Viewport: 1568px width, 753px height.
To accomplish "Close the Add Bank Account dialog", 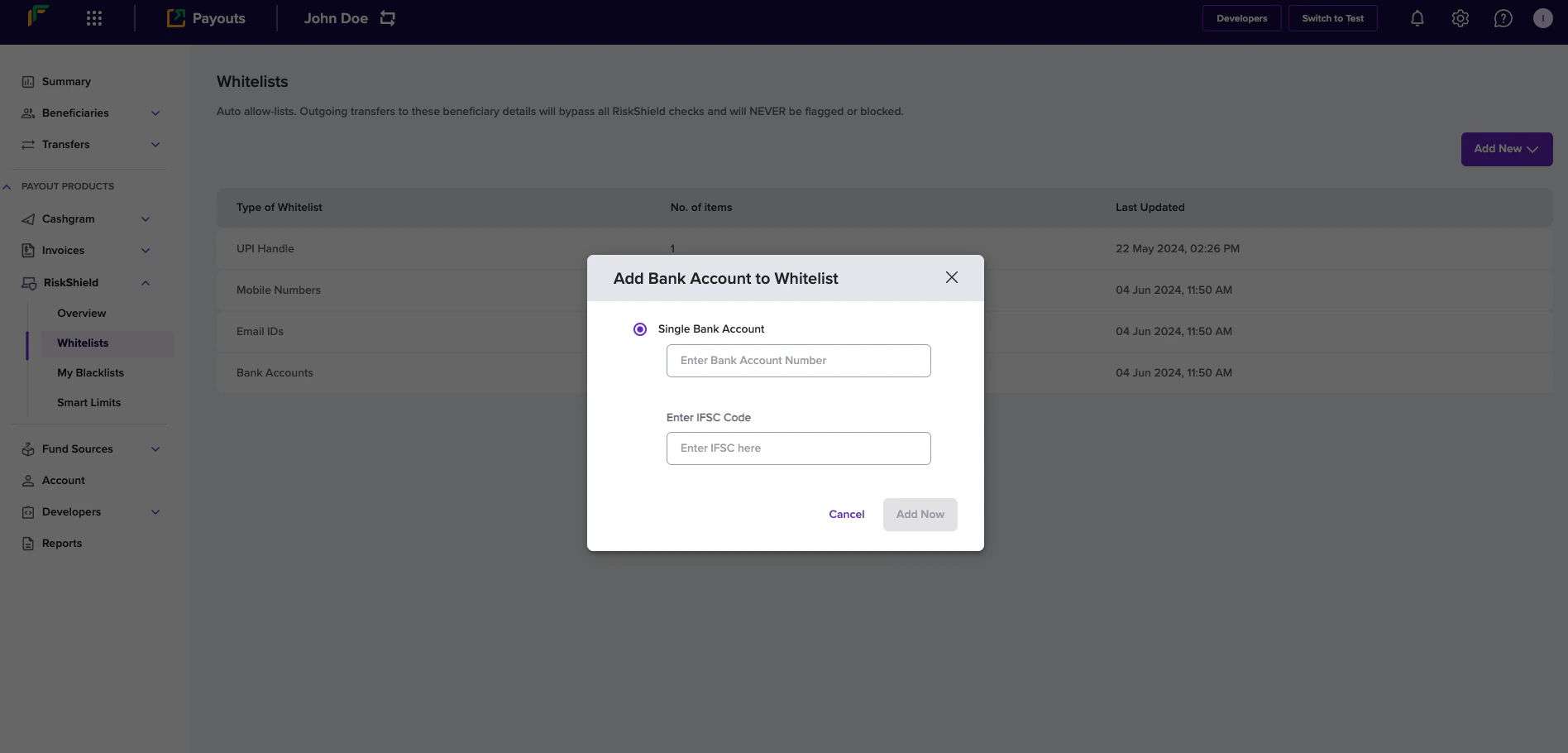I will [x=952, y=278].
